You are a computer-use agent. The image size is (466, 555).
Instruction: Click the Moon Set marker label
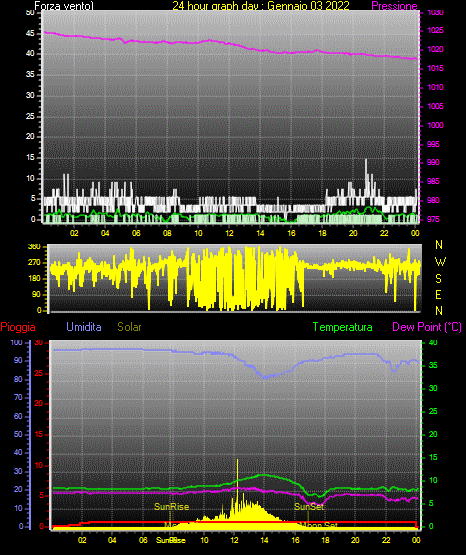pyautogui.click(x=318, y=525)
